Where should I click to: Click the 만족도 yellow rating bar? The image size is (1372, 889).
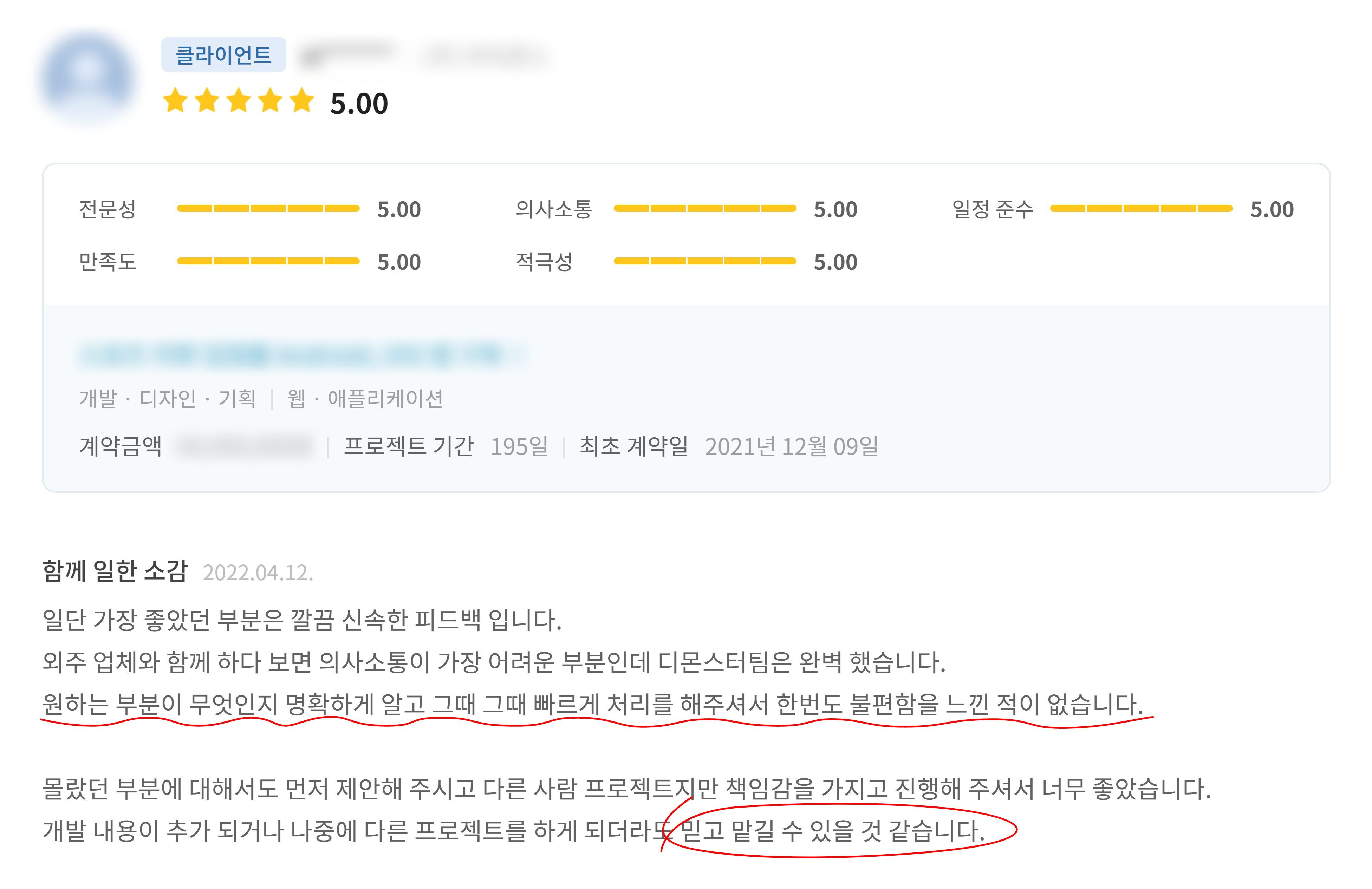(x=268, y=261)
